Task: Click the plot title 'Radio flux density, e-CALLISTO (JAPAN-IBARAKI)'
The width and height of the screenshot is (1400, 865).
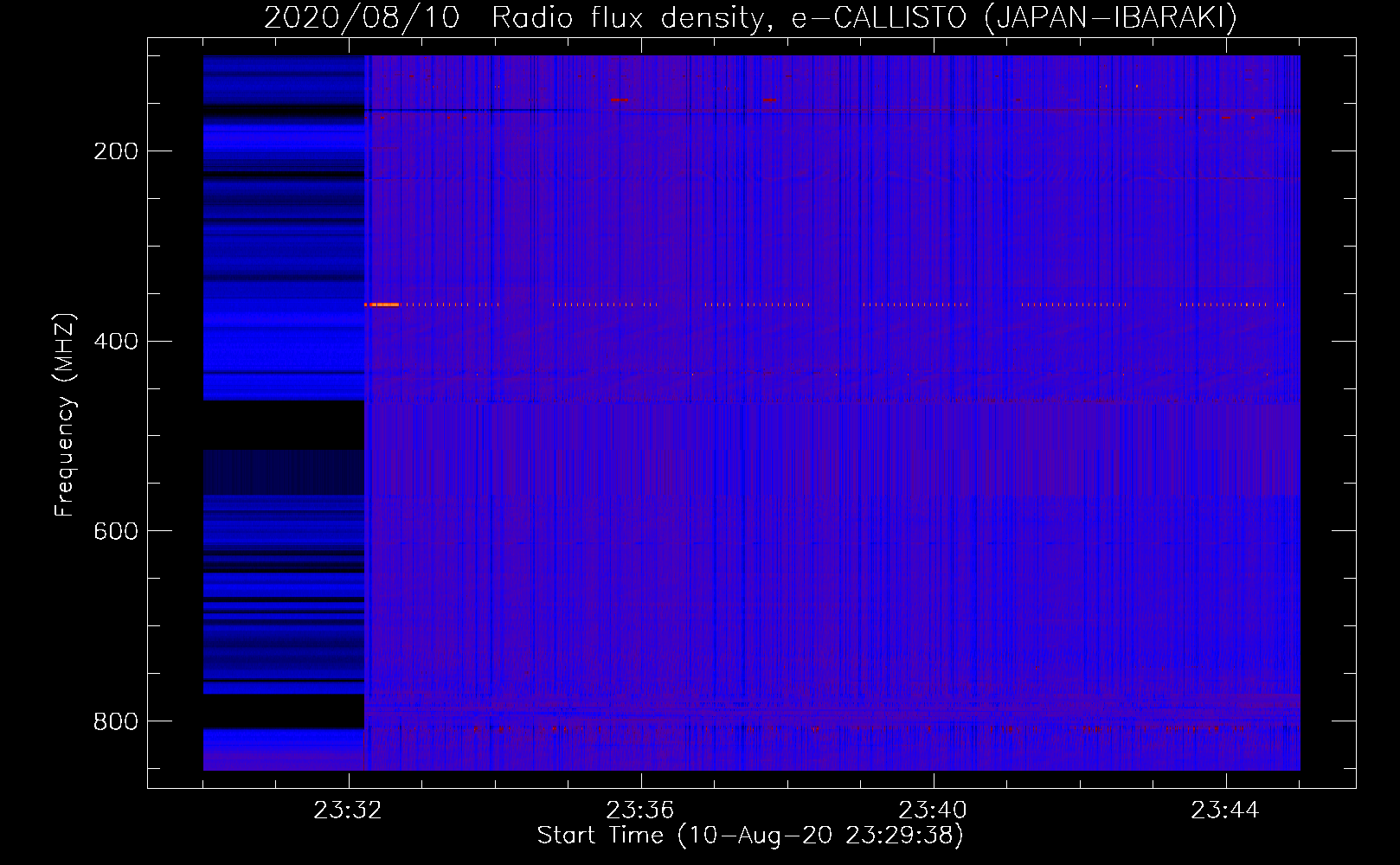Action: pyautogui.click(x=864, y=17)
